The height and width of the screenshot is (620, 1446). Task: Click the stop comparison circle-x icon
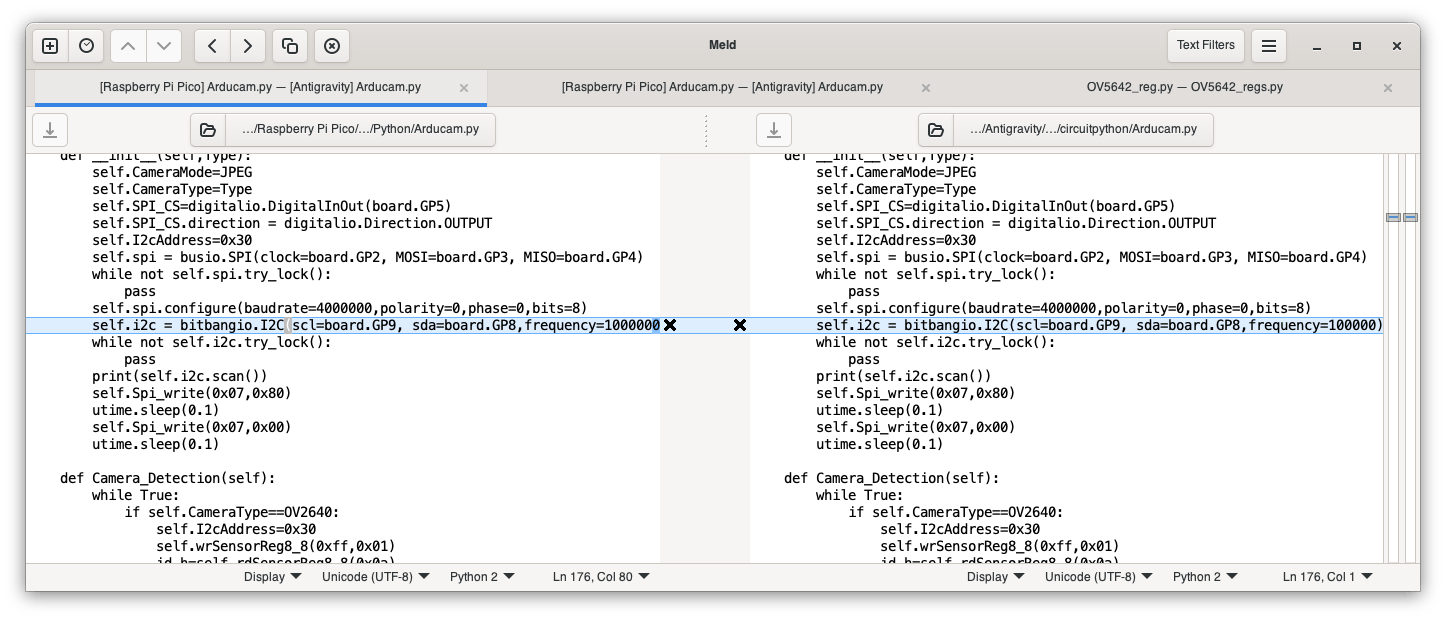click(332, 46)
